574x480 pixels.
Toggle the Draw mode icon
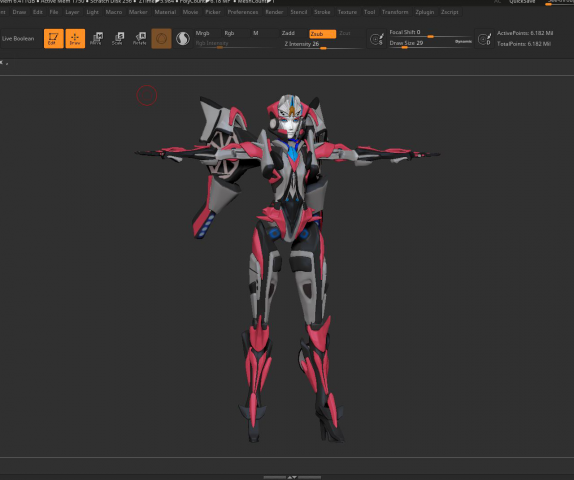pos(75,38)
